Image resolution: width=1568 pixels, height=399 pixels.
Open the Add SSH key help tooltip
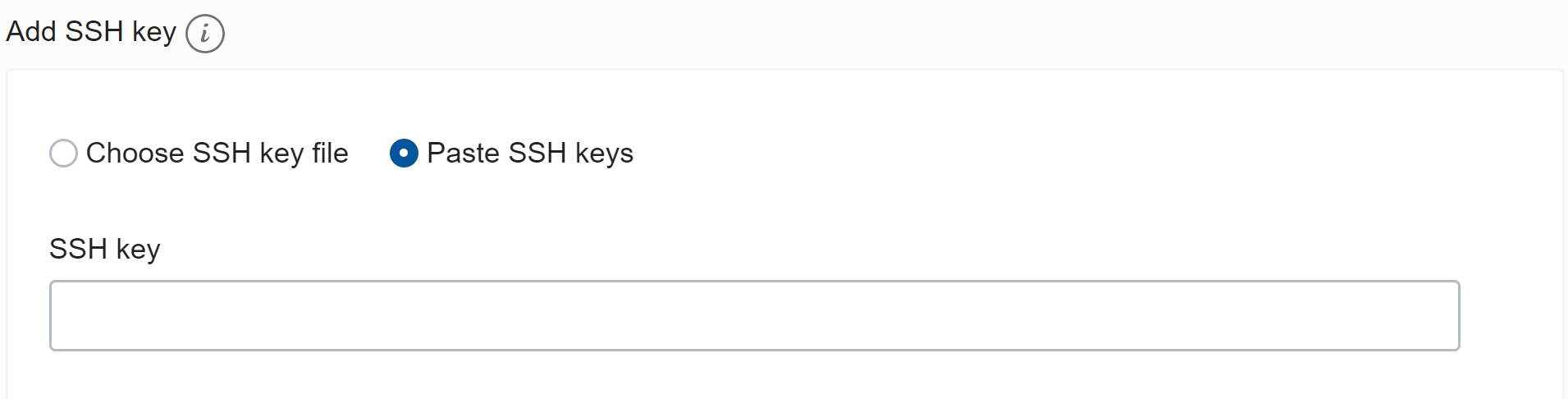click(205, 34)
